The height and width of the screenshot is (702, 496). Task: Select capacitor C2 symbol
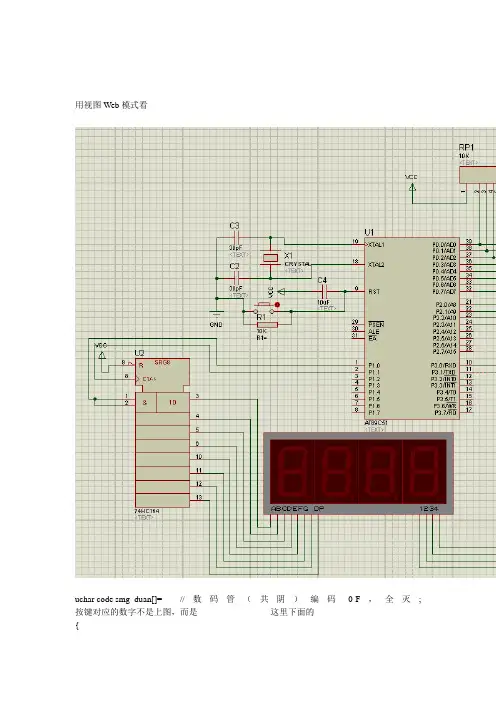point(236,278)
